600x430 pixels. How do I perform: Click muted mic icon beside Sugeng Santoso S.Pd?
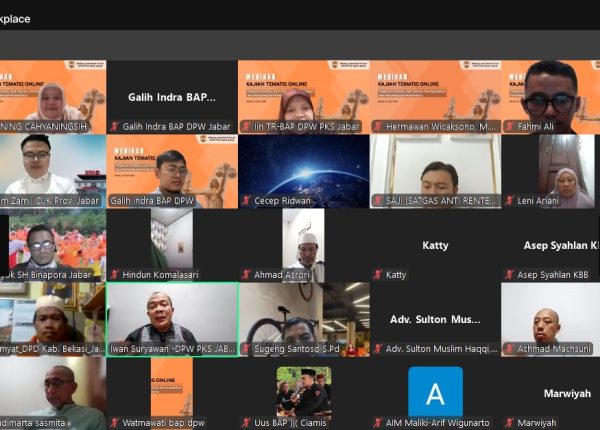point(246,349)
